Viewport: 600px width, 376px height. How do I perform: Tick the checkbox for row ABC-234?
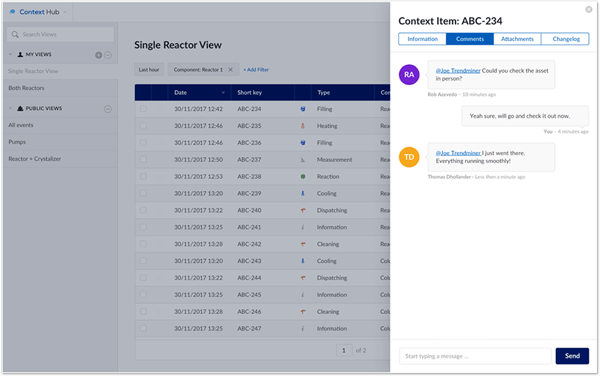(143, 109)
